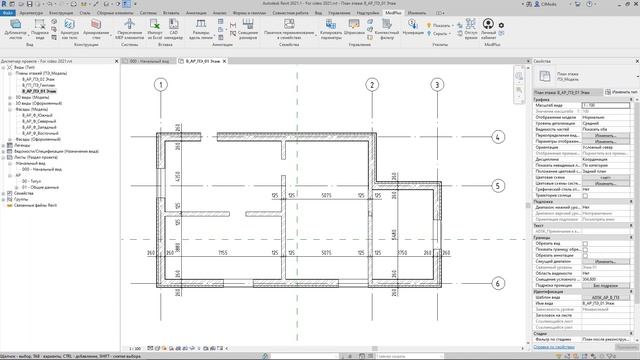This screenshot has width=640, height=360.
Task: Click Изменить тип button in Properties
Action: [621, 92]
